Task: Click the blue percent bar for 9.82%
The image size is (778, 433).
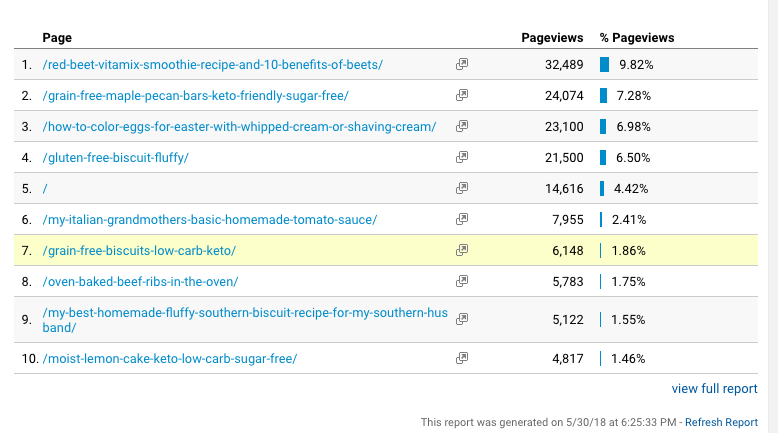Action: pyautogui.click(x=604, y=64)
